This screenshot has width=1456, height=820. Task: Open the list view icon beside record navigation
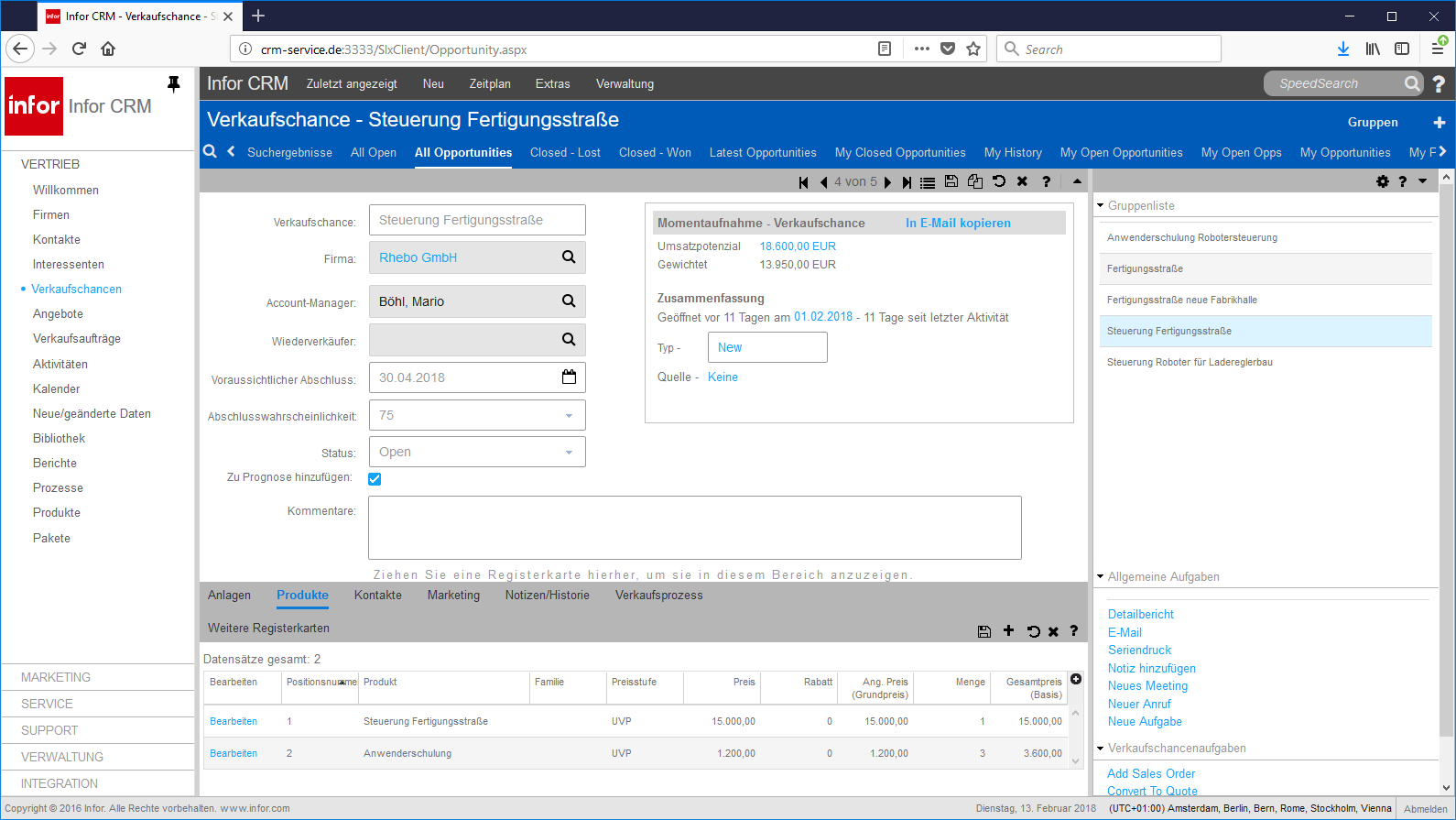coord(928,182)
